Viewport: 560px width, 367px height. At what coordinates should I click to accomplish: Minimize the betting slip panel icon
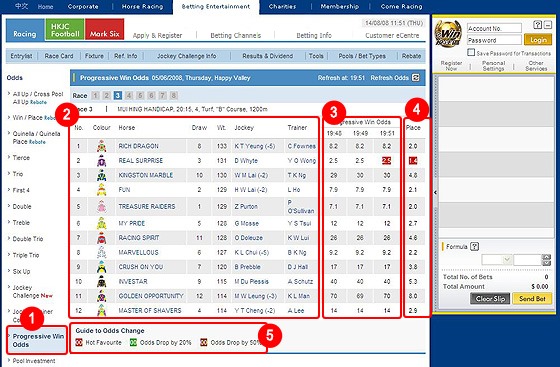click(548, 25)
